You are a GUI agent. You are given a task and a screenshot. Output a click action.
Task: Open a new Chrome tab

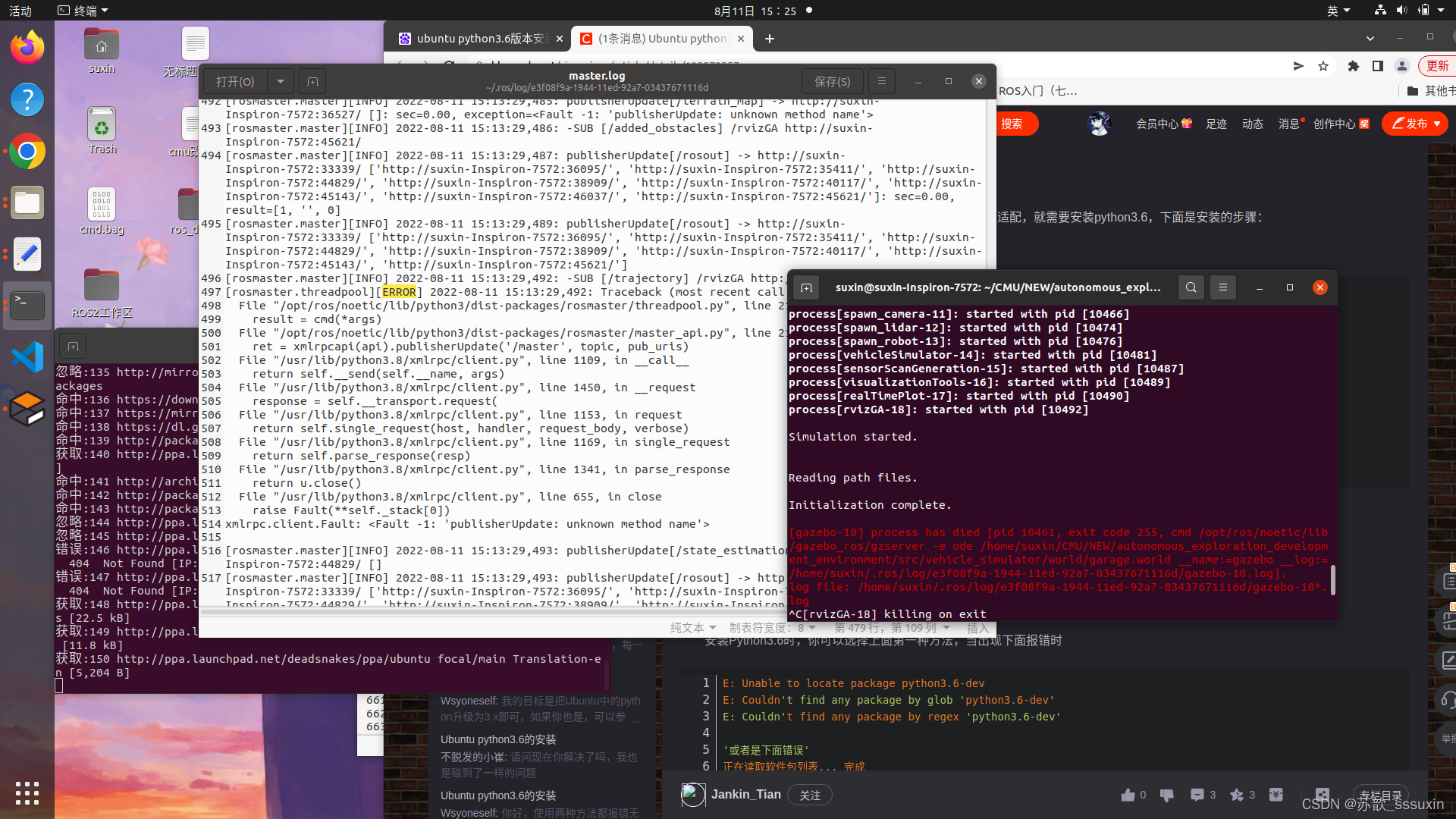(769, 39)
